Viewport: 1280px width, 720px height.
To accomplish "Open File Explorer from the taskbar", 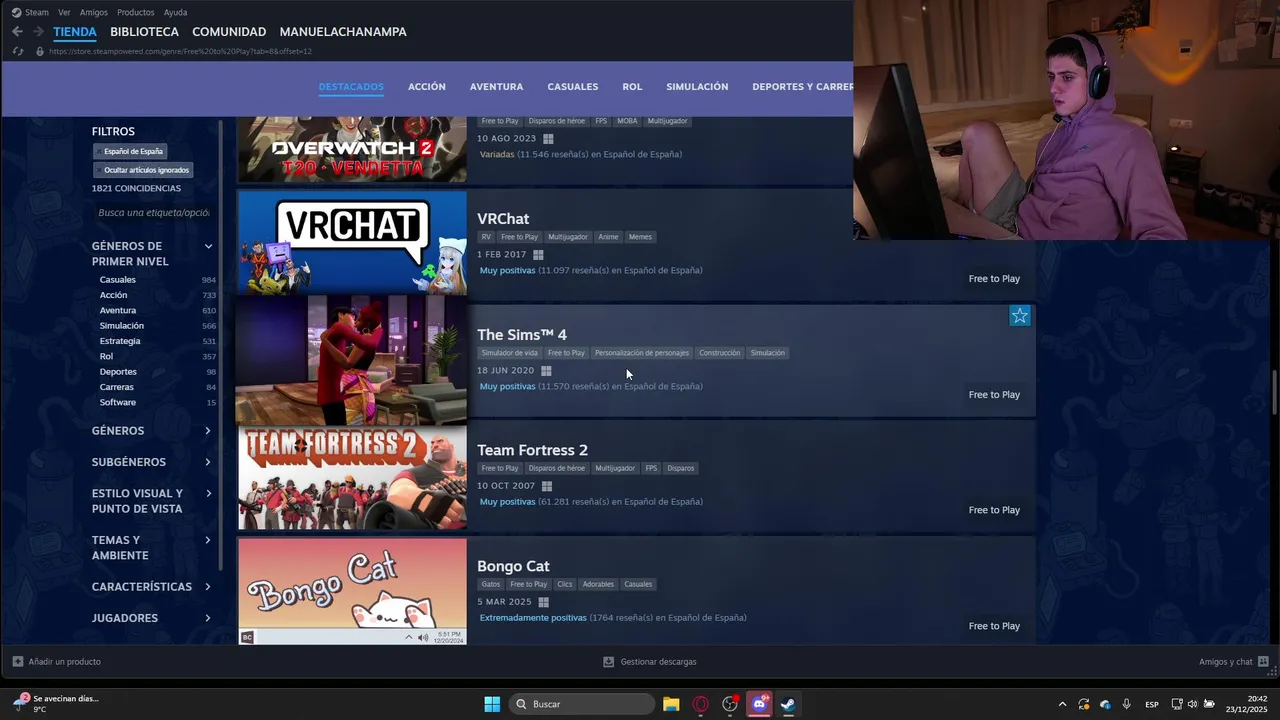I will click(671, 704).
